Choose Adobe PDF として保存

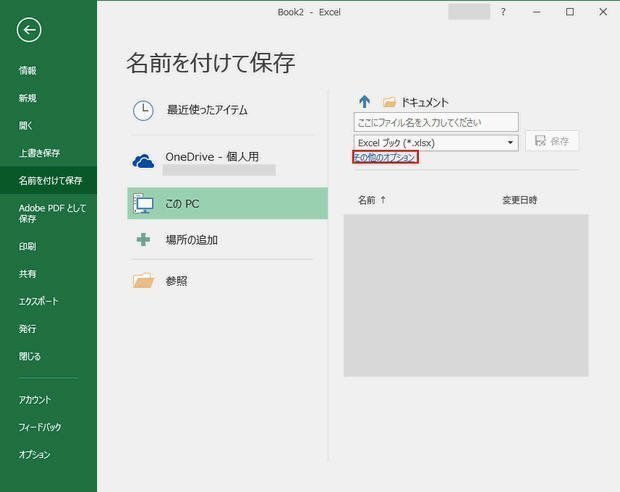(x=52, y=213)
